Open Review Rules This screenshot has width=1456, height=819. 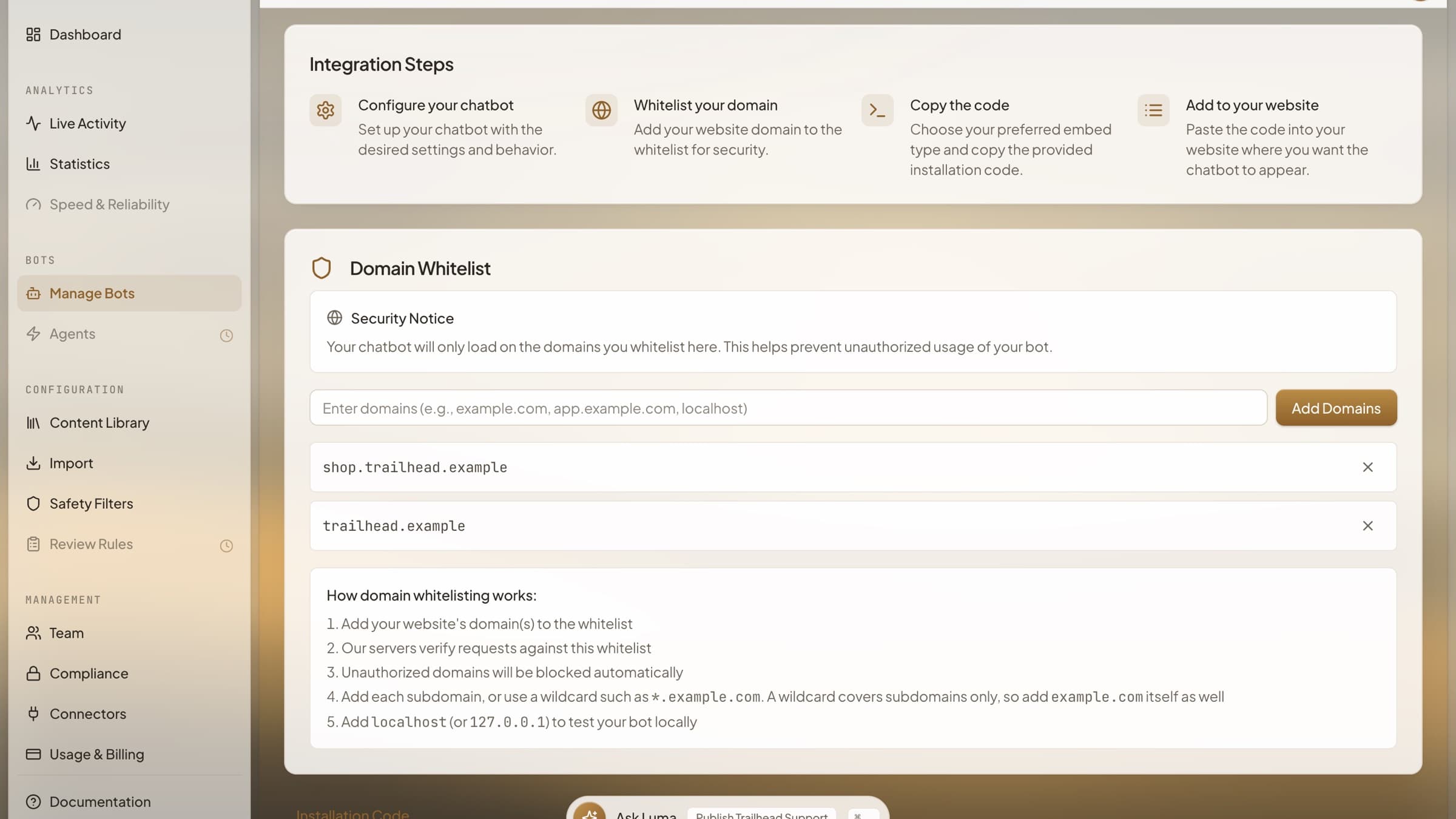[x=129, y=544]
